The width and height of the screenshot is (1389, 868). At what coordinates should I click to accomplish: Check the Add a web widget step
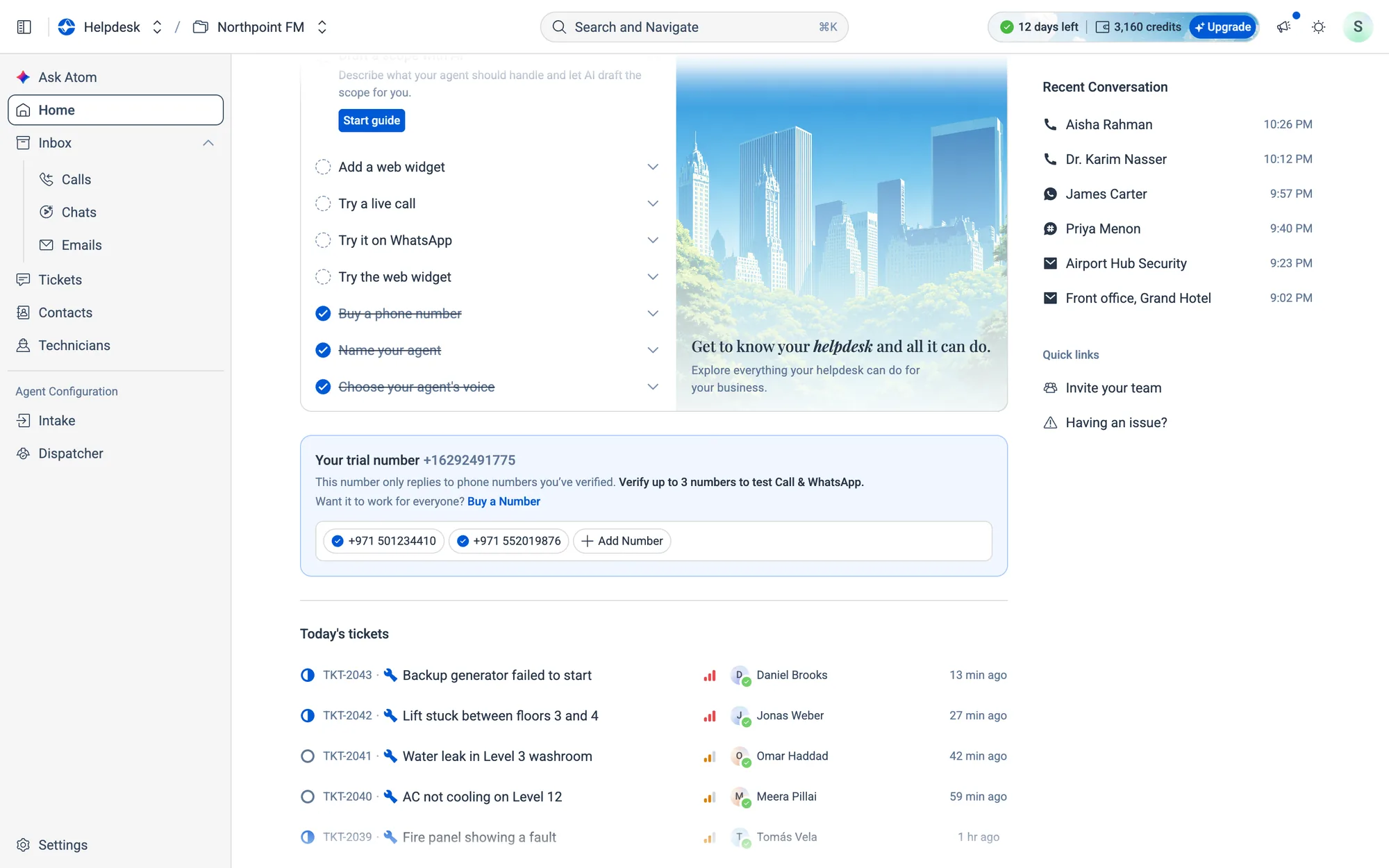[323, 167]
